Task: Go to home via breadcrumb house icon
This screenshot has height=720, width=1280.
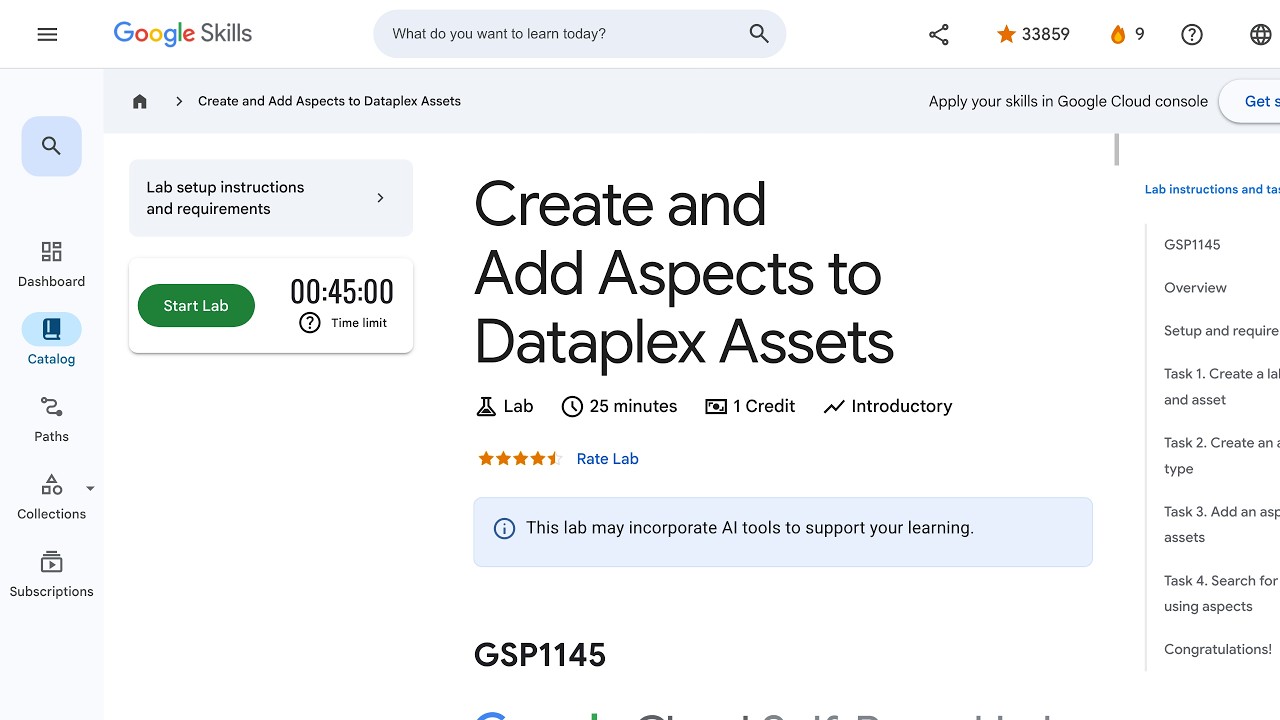Action: pyautogui.click(x=140, y=101)
